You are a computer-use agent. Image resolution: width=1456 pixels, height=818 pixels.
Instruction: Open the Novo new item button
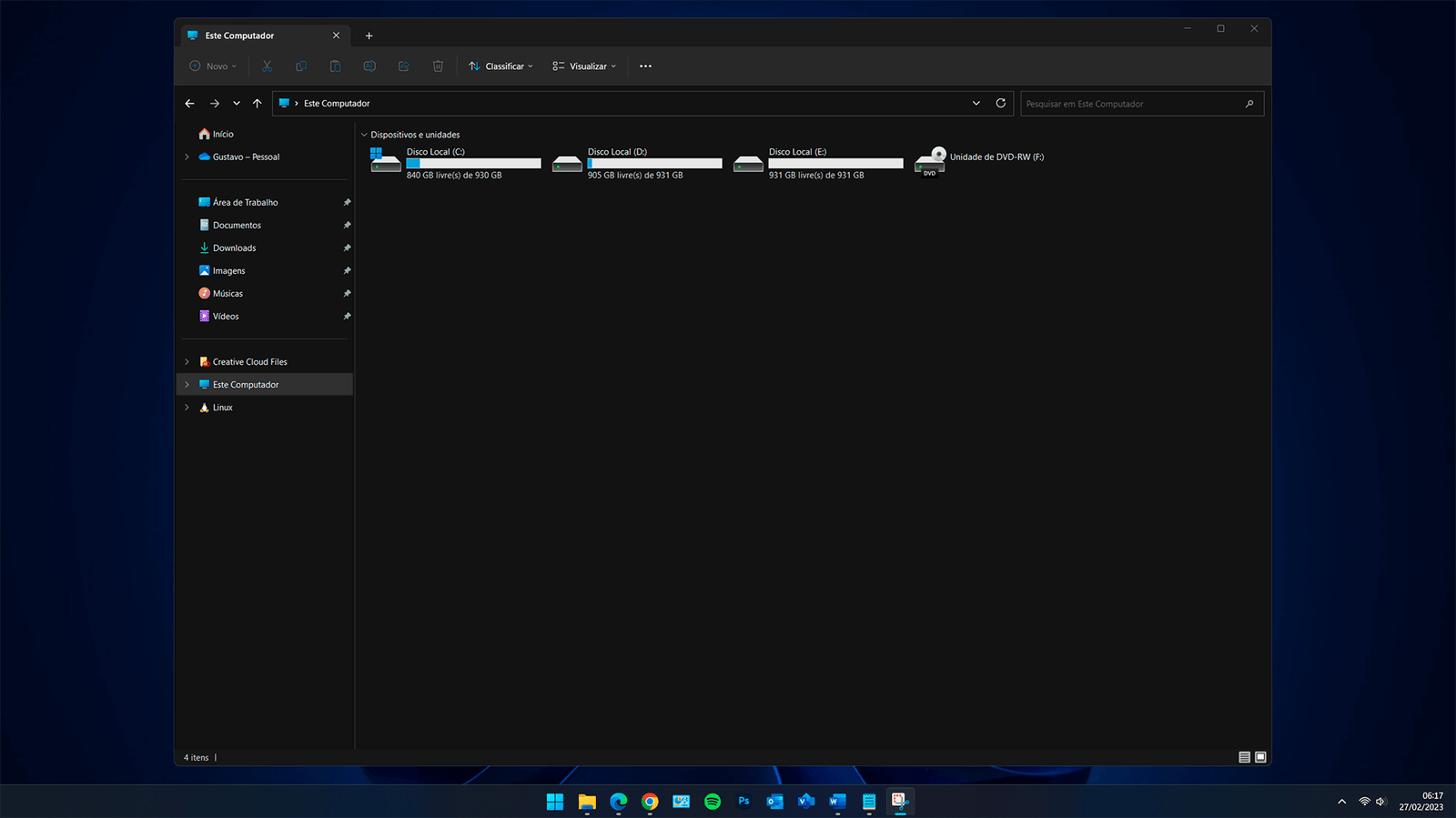pyautogui.click(x=213, y=66)
